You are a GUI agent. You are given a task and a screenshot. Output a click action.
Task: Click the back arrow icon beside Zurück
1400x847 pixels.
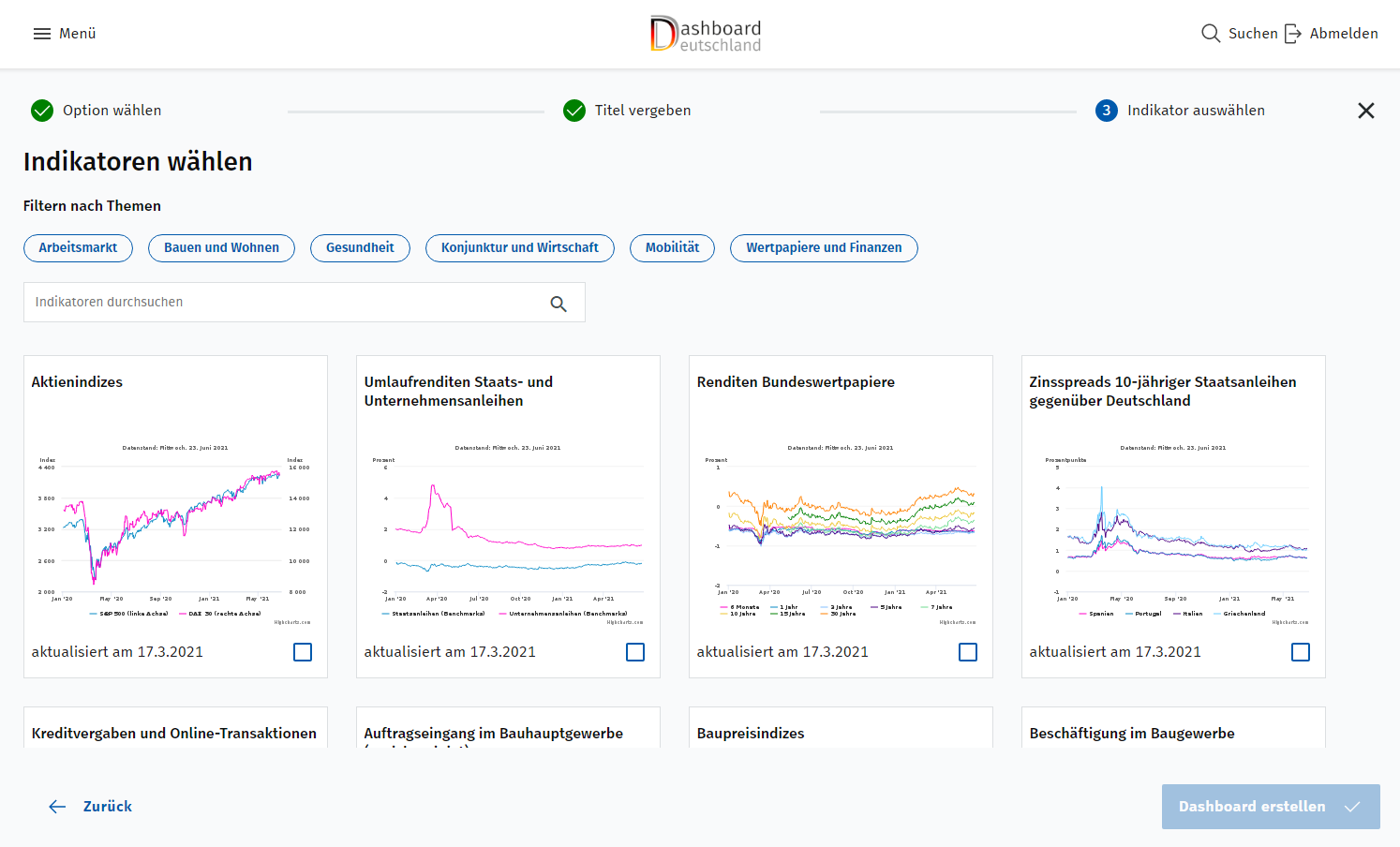(58, 807)
